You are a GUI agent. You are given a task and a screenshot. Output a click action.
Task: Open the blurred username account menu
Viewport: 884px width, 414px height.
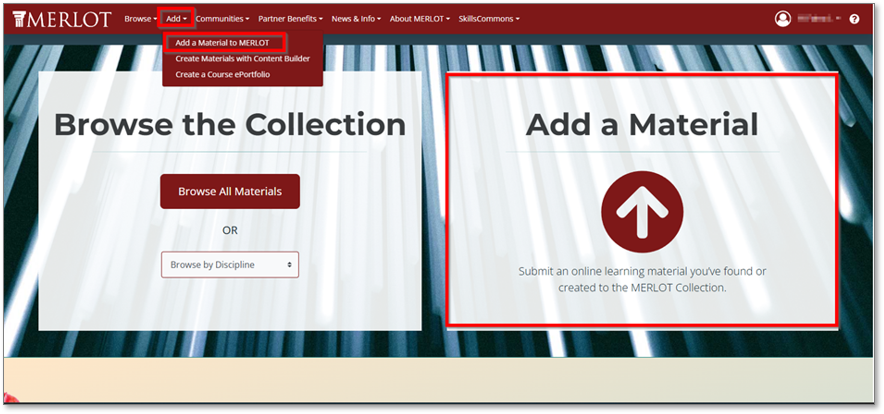pyautogui.click(x=820, y=19)
